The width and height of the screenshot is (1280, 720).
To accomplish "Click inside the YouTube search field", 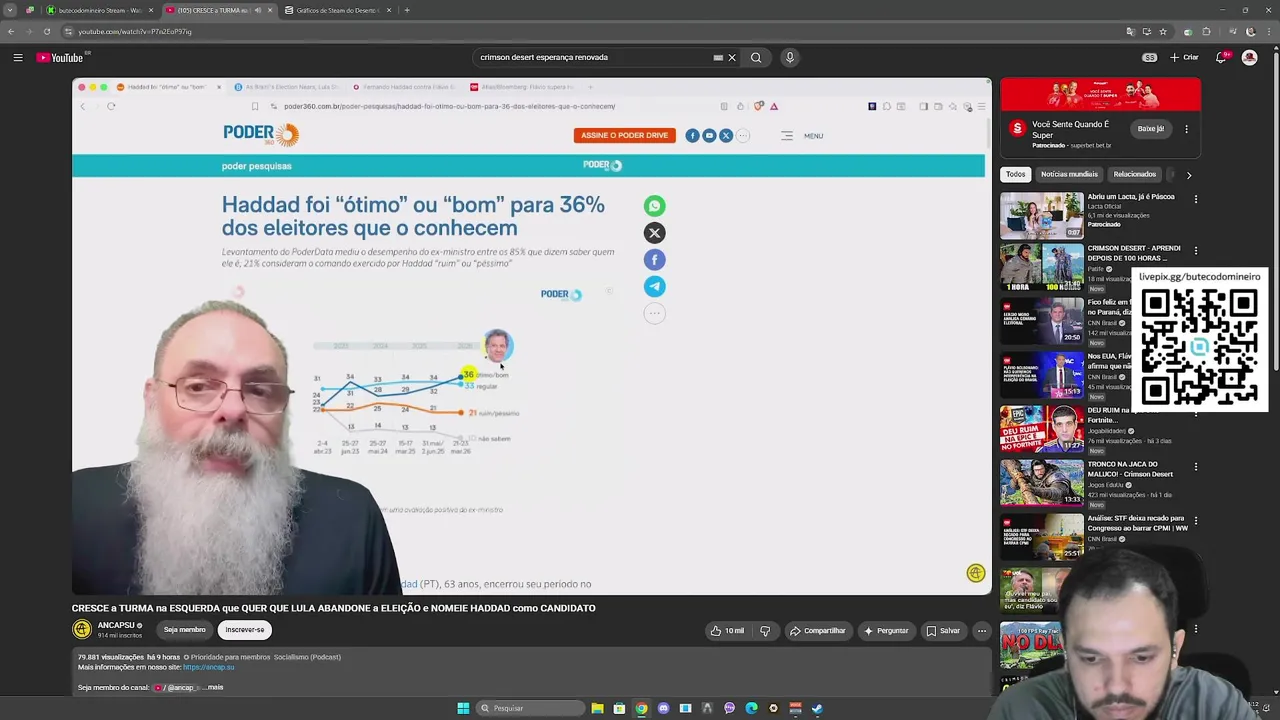I will [595, 58].
